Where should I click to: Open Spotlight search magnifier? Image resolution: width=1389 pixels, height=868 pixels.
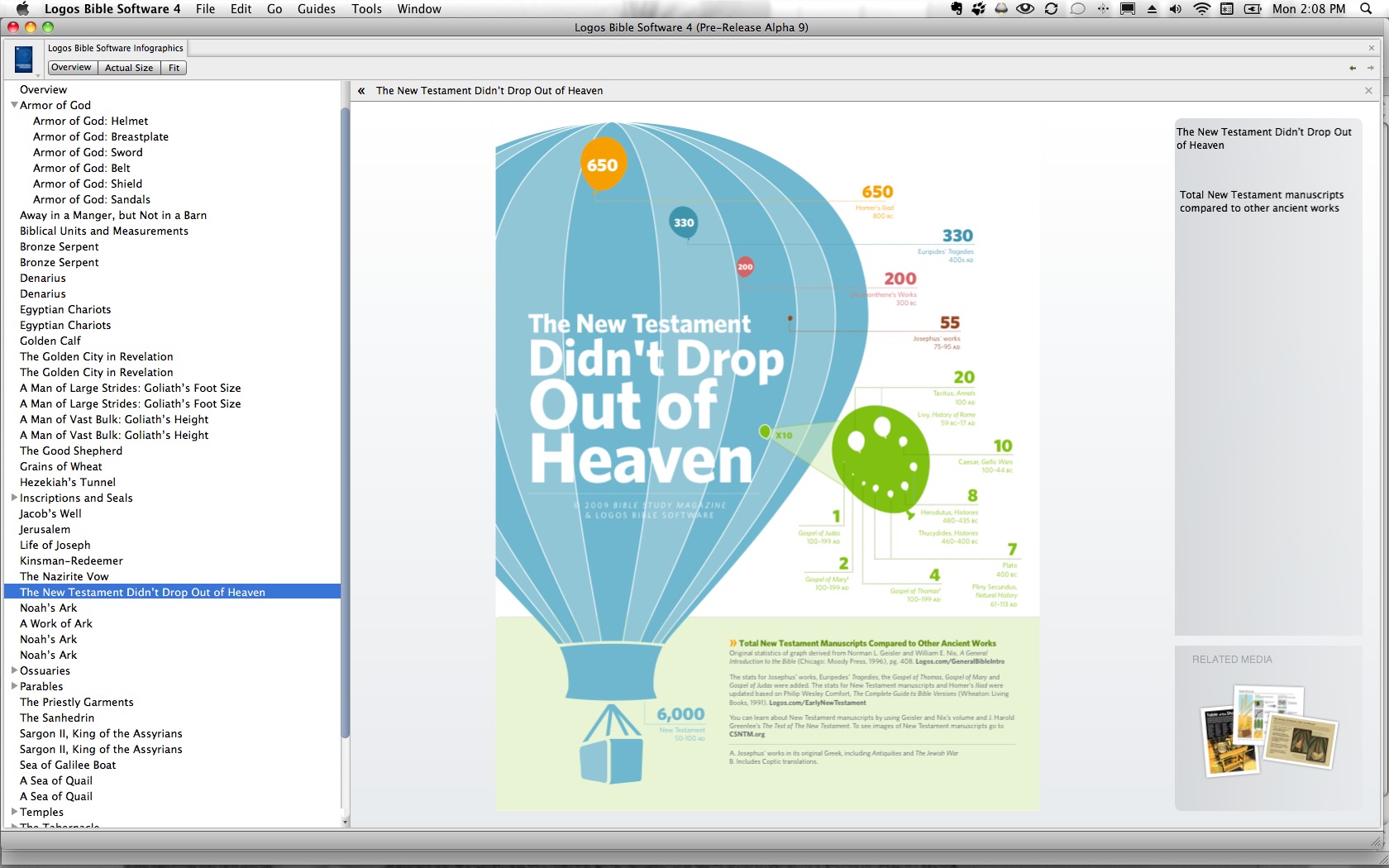(x=1367, y=9)
